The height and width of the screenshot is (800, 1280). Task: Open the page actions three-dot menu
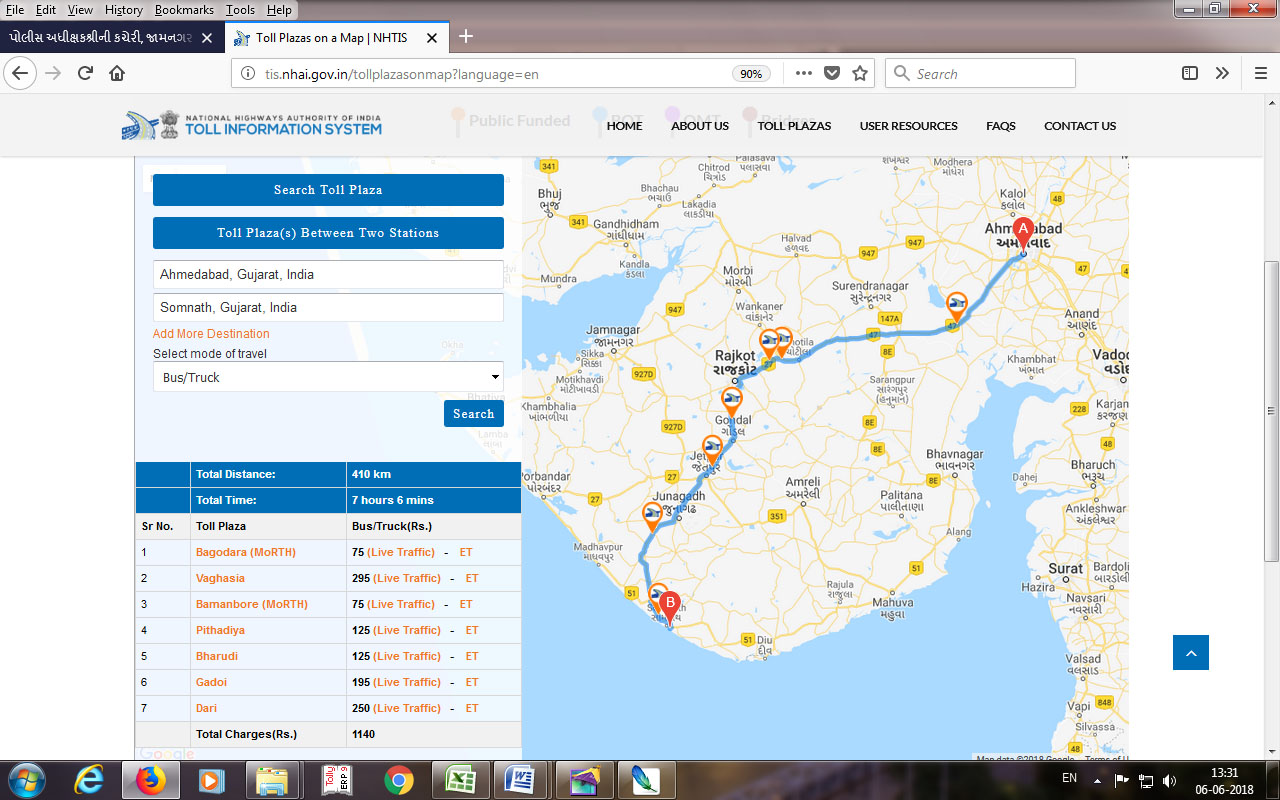(x=804, y=73)
